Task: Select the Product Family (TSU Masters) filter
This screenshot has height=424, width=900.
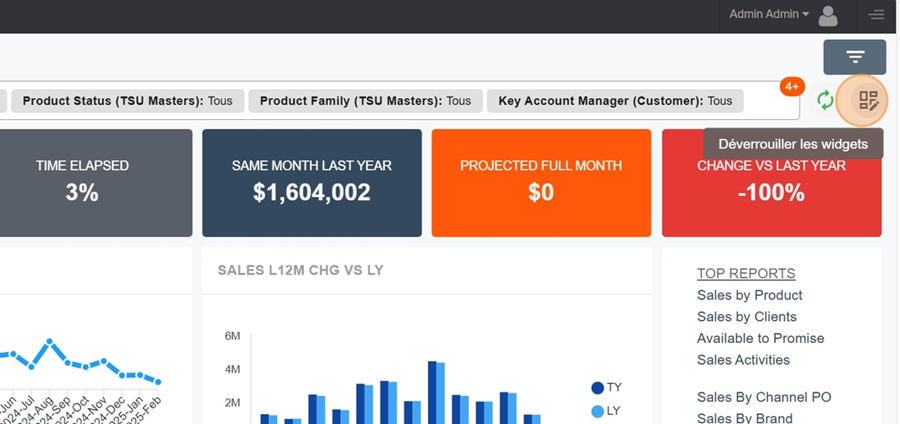Action: [x=366, y=101]
